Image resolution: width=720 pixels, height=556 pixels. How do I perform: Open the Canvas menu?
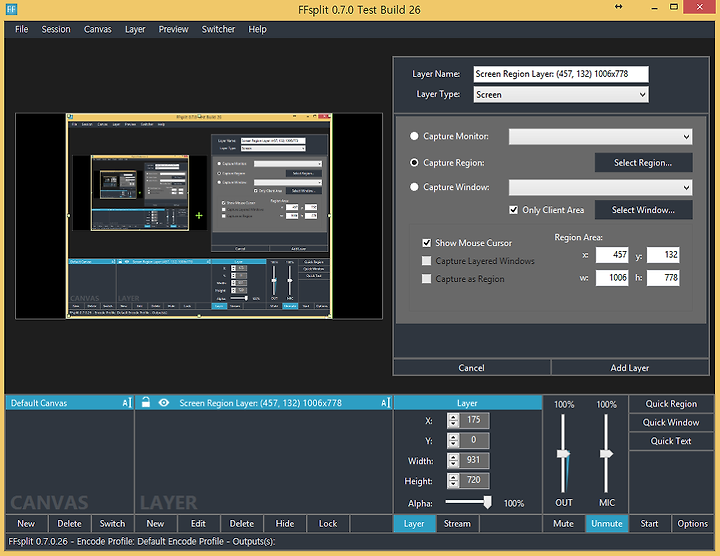98,29
